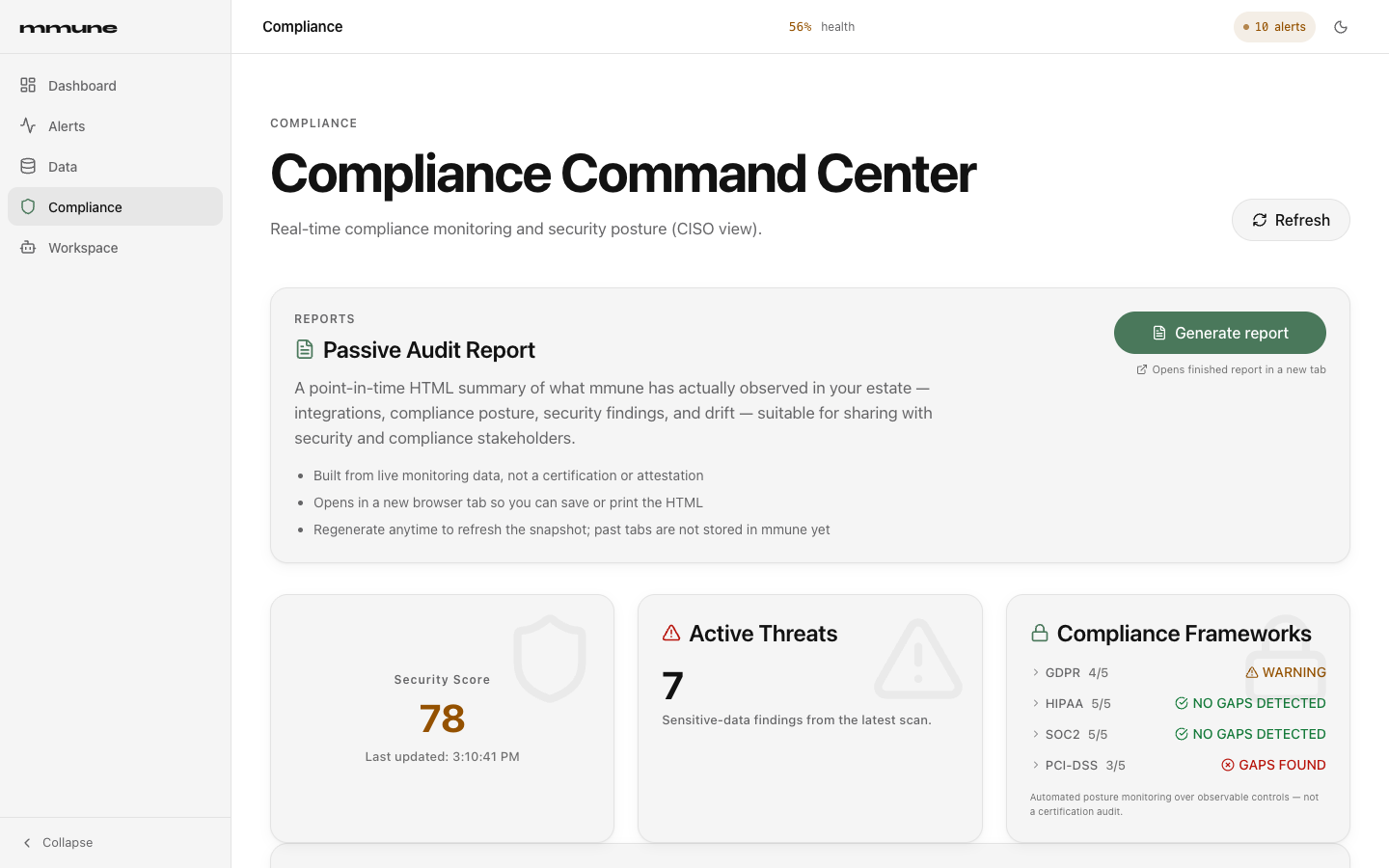
Task: Click the Compliance Frameworks heading
Action: coord(1184,634)
